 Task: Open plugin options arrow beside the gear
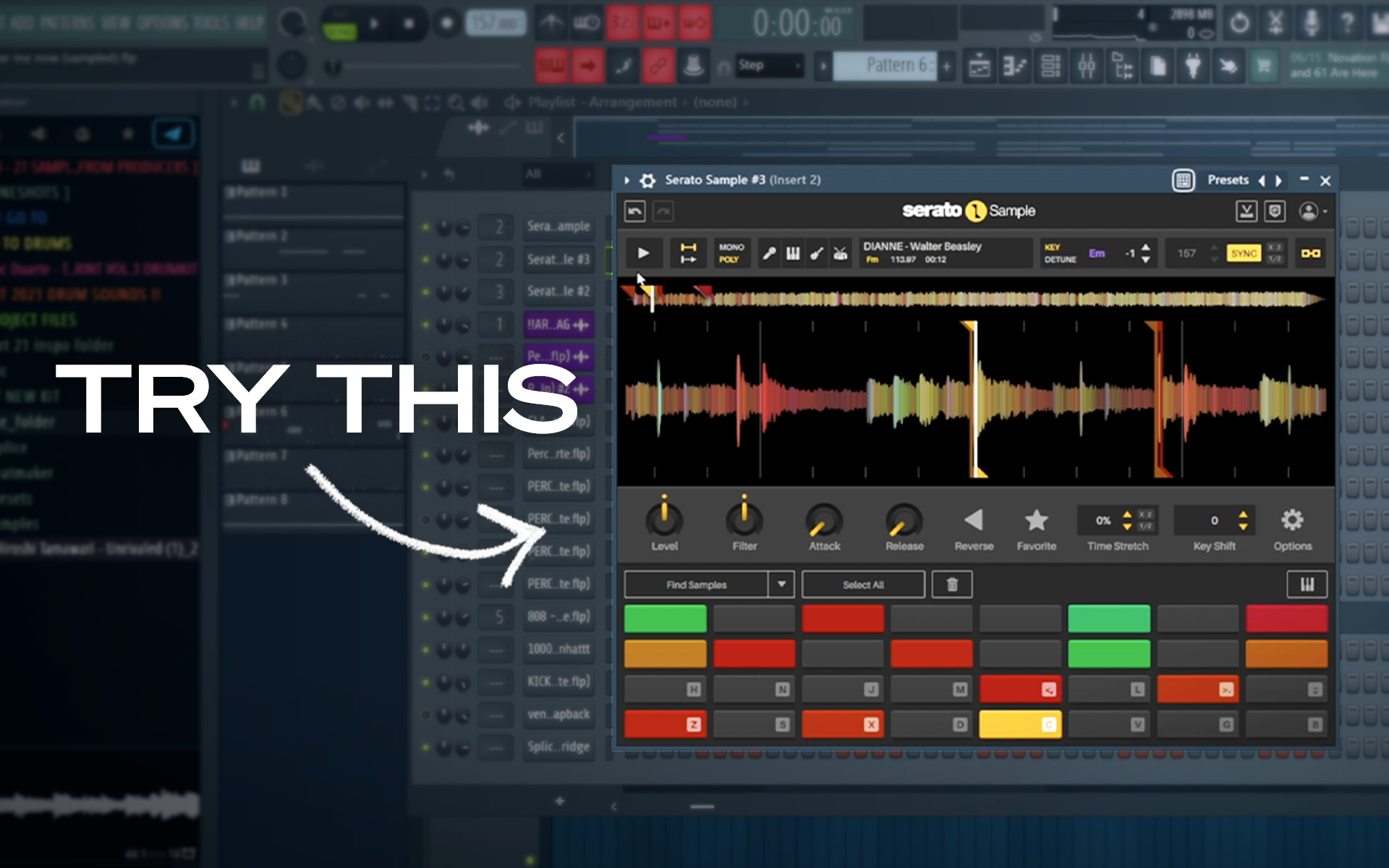626,180
